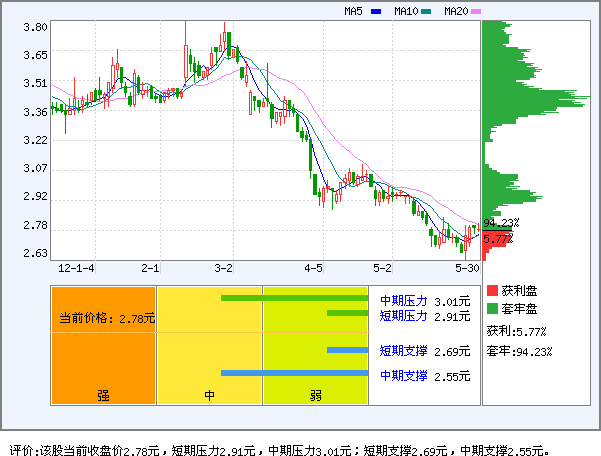601x456 pixels.
Task: Click the 3-2 date axis label
Action: pyautogui.click(x=223, y=268)
